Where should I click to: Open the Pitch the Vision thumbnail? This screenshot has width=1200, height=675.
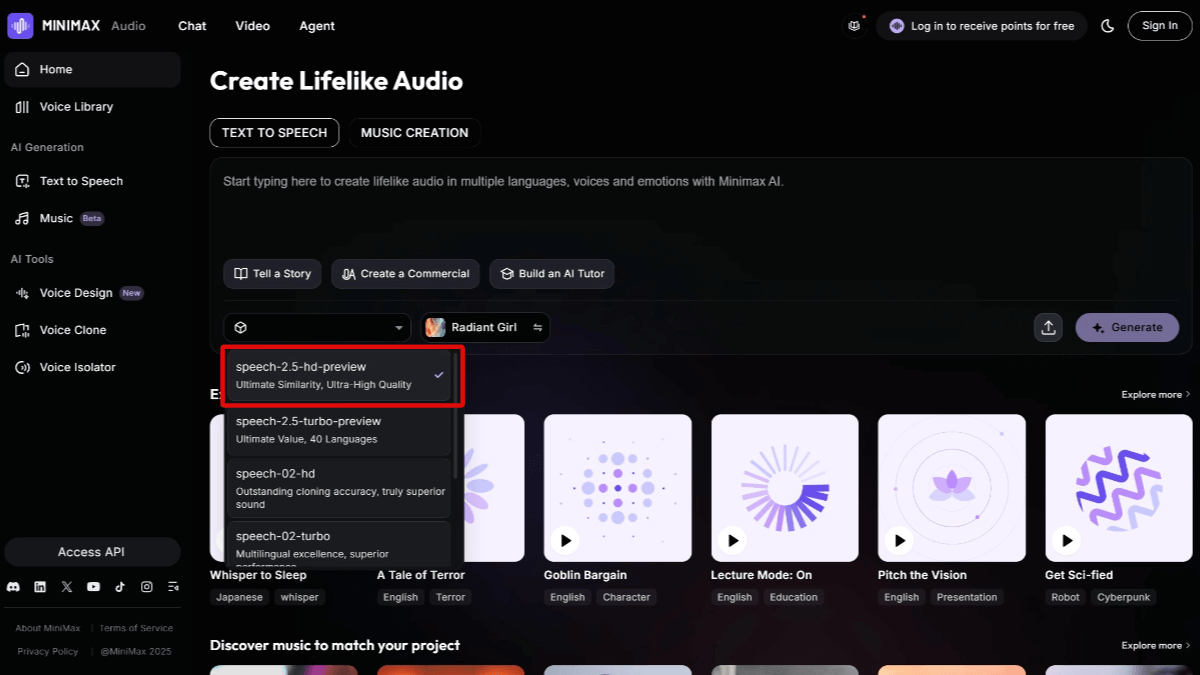click(952, 488)
